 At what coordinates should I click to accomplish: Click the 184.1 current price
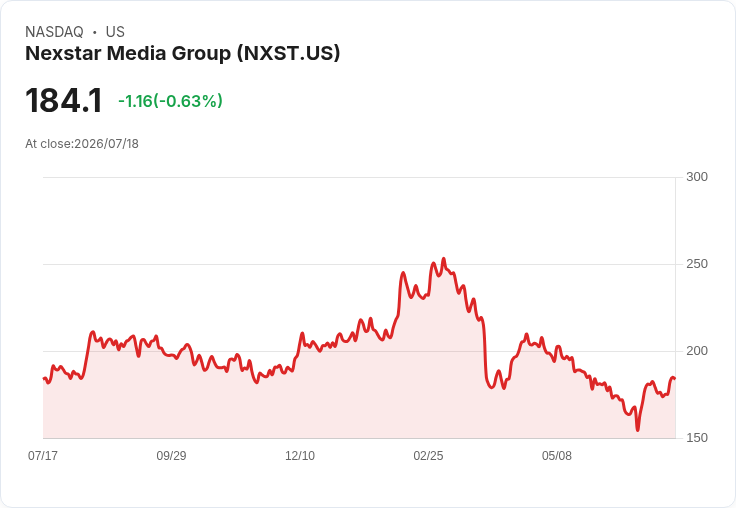point(63,100)
